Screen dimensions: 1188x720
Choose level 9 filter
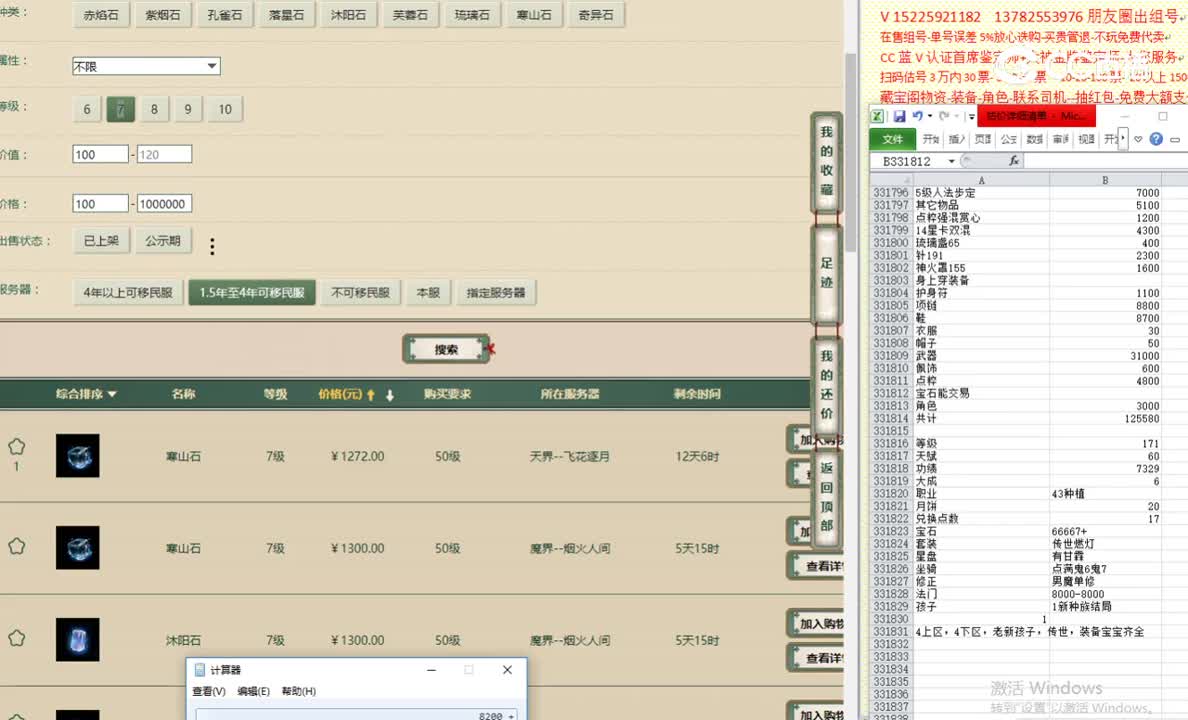[188, 109]
